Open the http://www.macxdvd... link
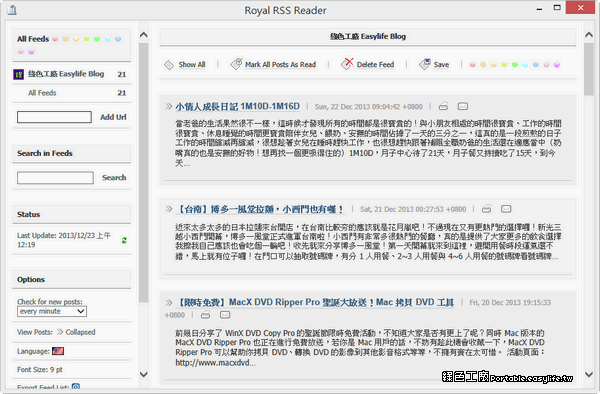Image resolution: width=600 pixels, height=394 pixels. [215, 363]
